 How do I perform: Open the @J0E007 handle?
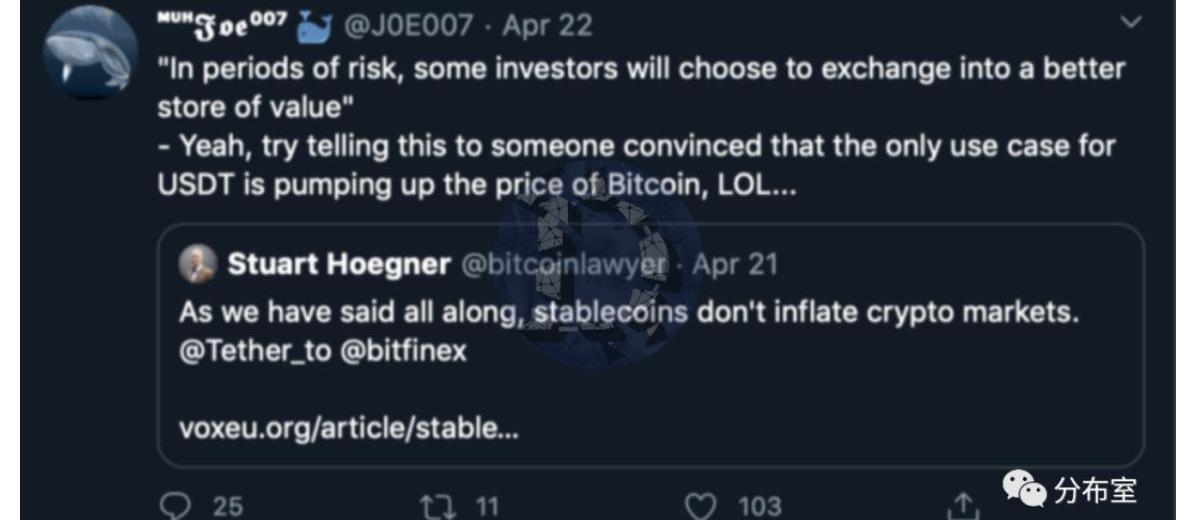pos(408,26)
